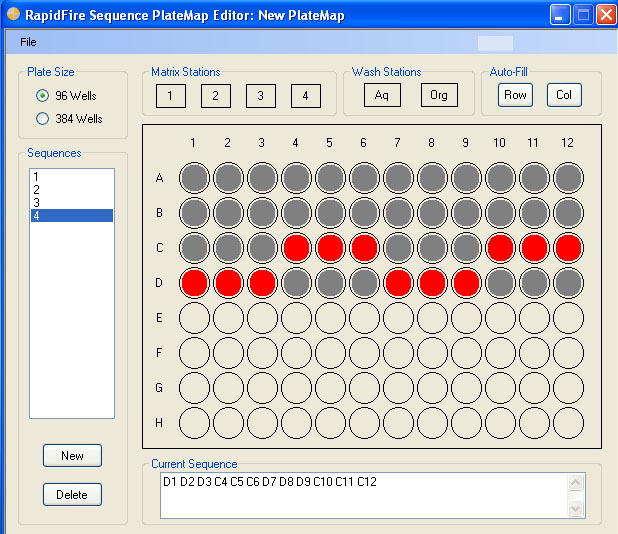The width and height of the screenshot is (618, 534).
Task: Select sequence 3 in the list
Action: pos(72,203)
